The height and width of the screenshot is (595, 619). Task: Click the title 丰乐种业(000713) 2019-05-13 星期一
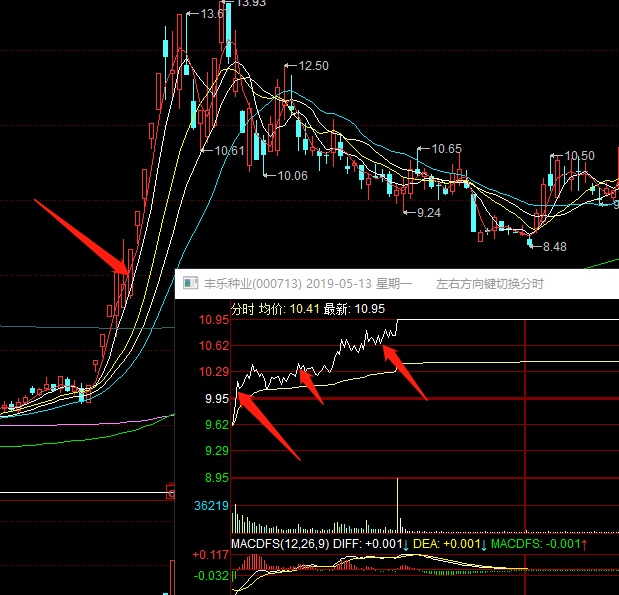[x=308, y=283]
